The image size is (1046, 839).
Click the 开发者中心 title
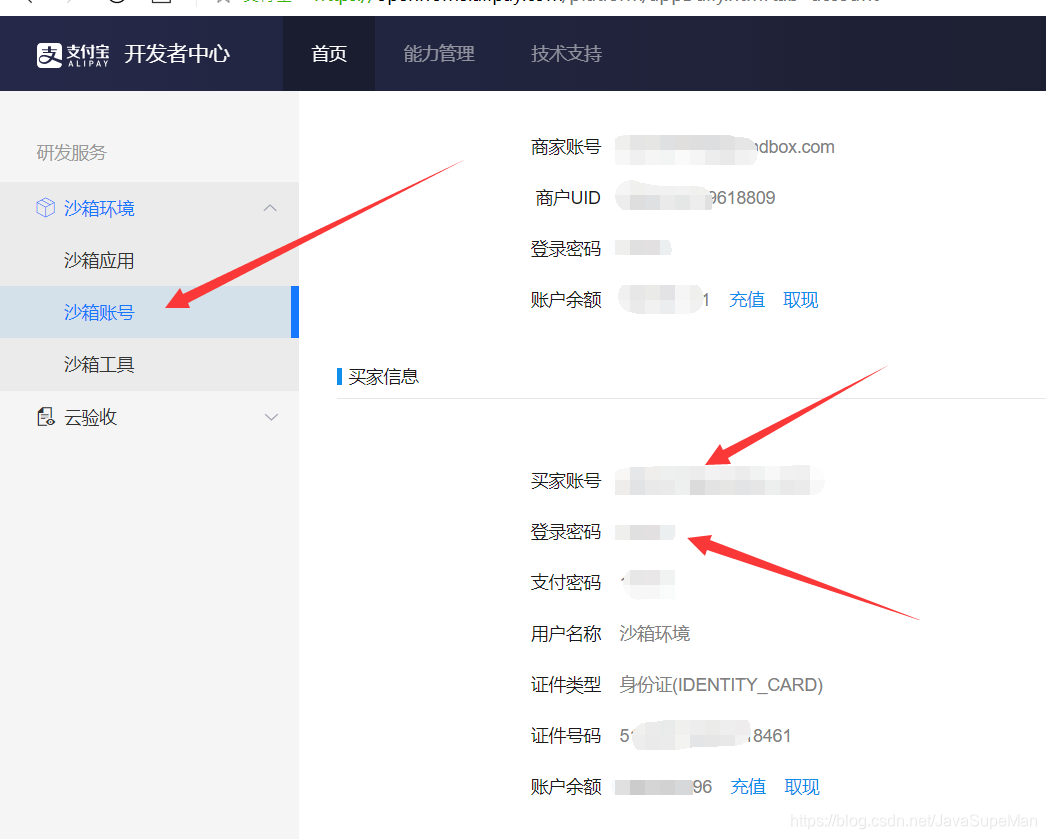click(177, 53)
